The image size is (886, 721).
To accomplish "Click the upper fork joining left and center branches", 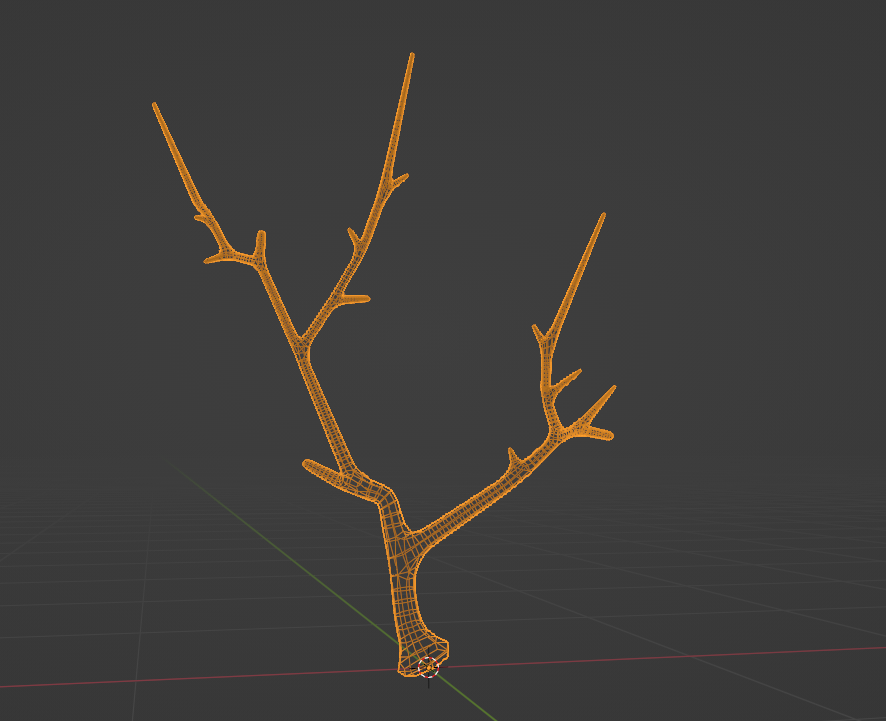I will [x=301, y=346].
